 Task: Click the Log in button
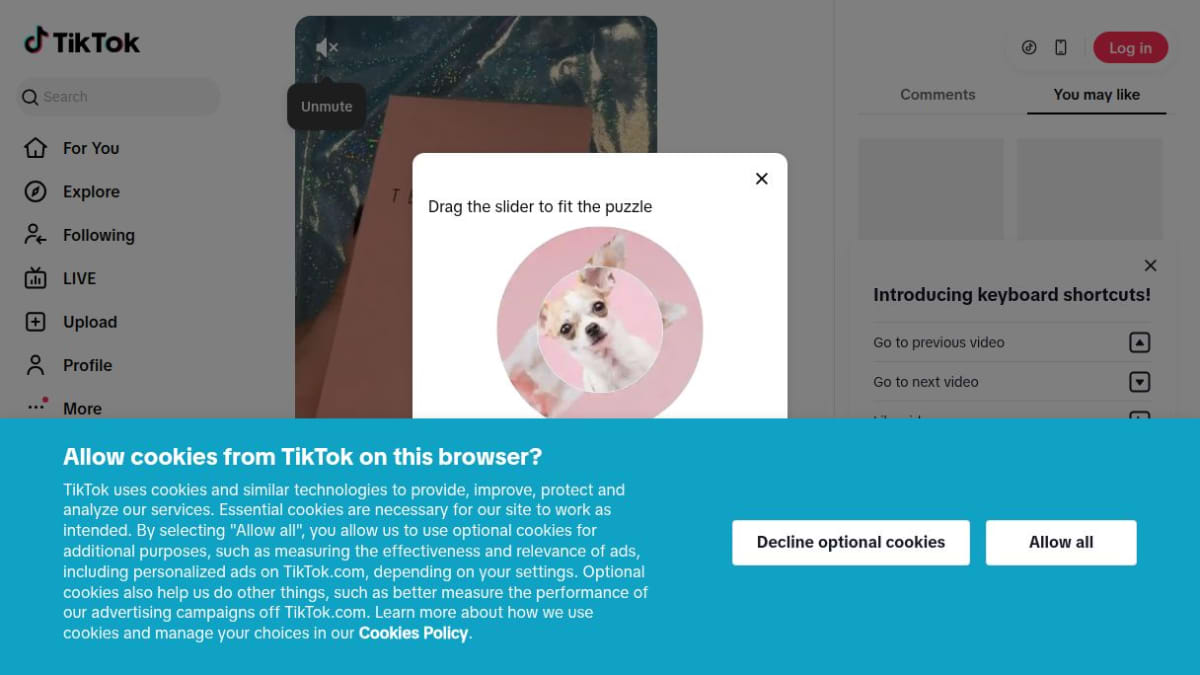click(1130, 48)
